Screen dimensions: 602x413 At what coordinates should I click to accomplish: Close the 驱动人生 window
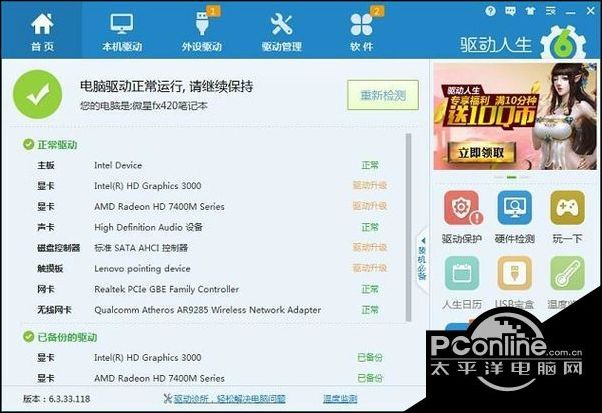click(x=590, y=11)
